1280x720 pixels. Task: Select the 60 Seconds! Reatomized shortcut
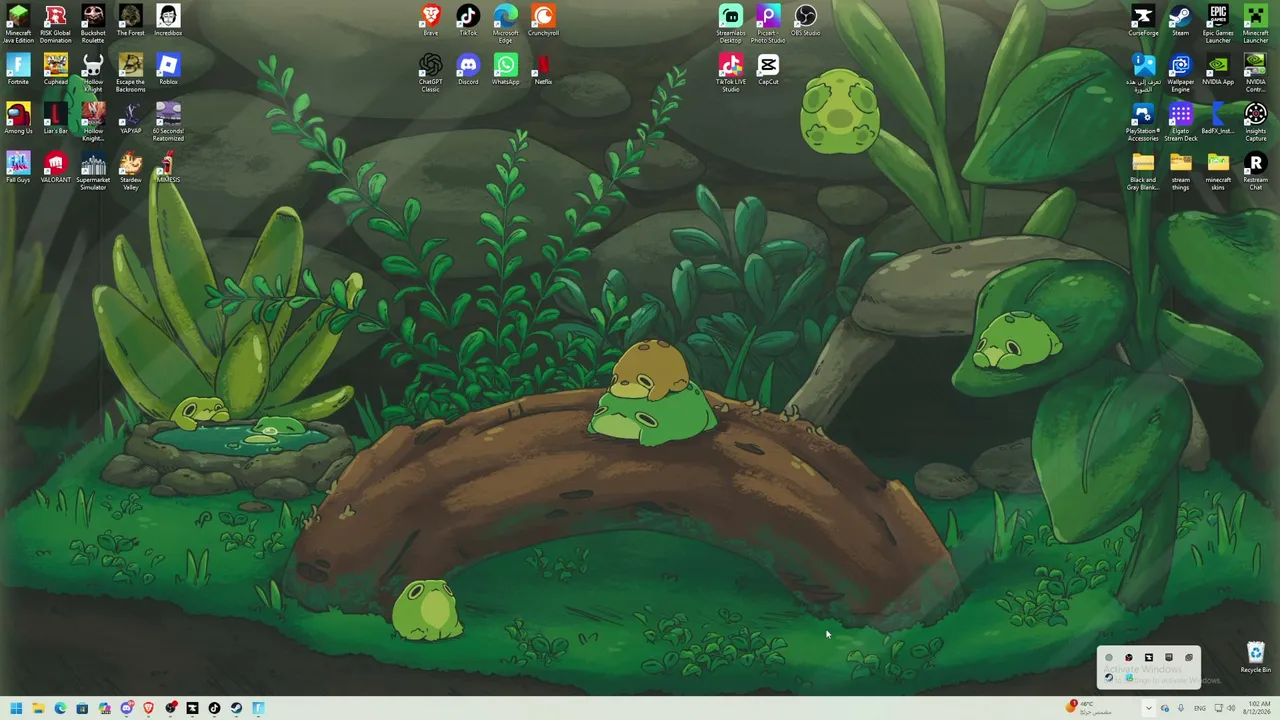coord(168,122)
